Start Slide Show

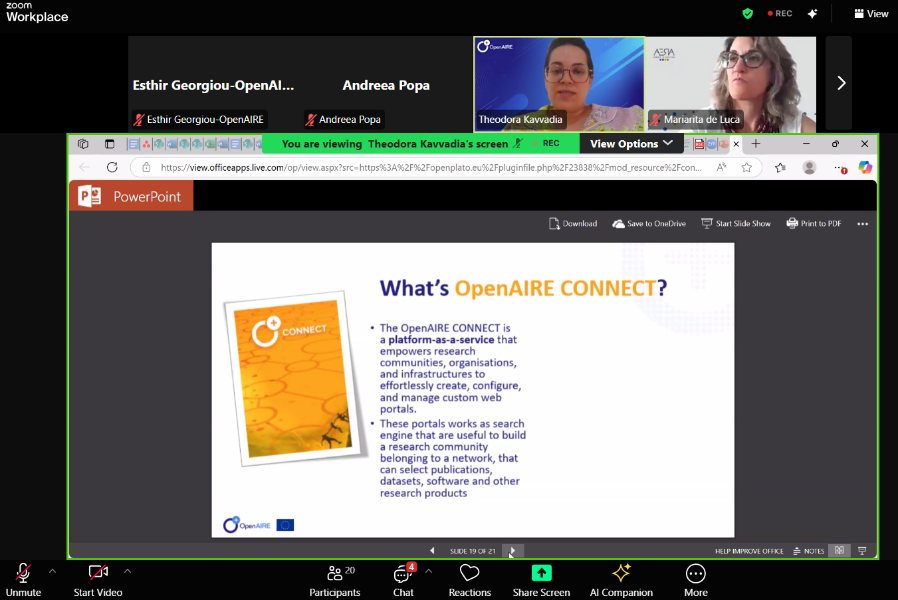pos(736,223)
